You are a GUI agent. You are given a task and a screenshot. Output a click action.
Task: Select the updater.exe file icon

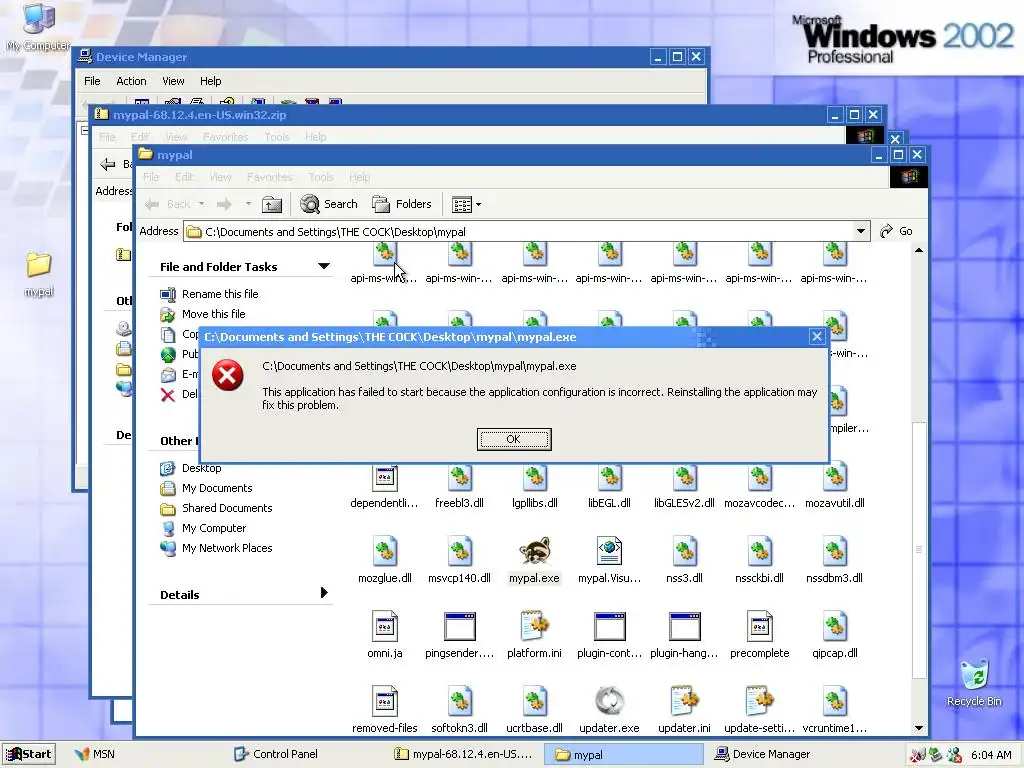coord(609,701)
